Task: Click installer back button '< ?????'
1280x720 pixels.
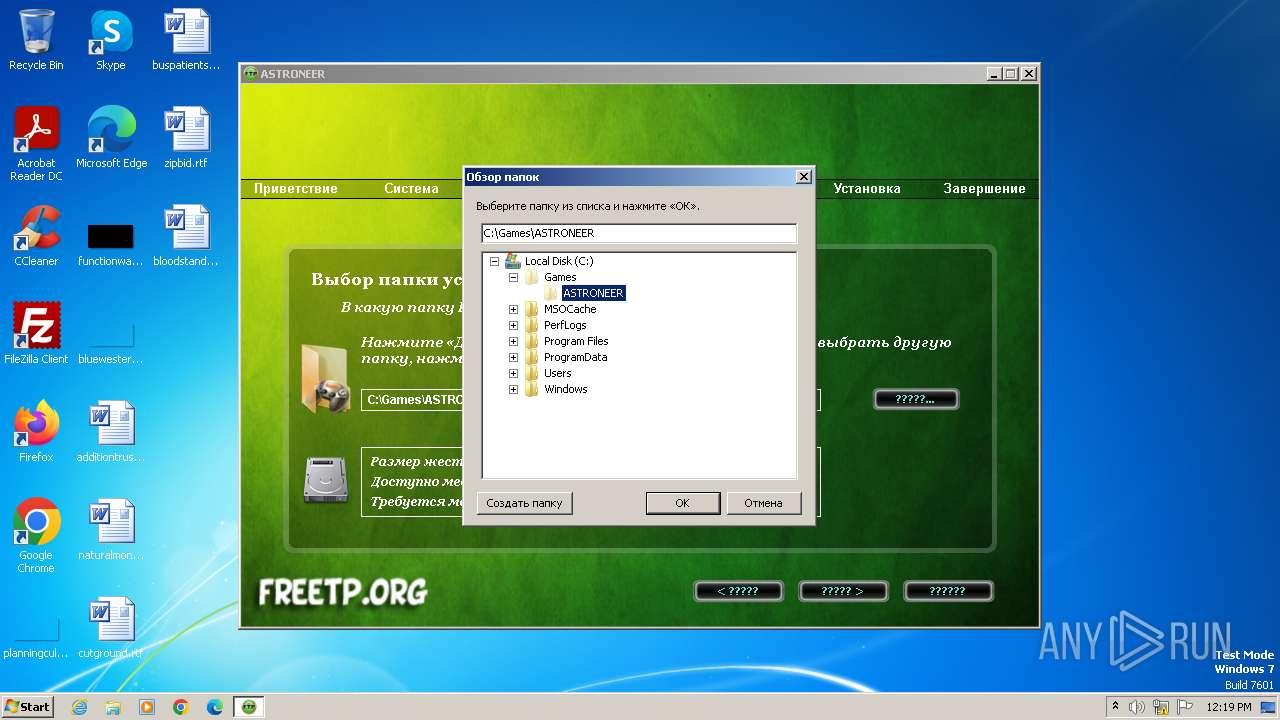Action: [x=738, y=591]
